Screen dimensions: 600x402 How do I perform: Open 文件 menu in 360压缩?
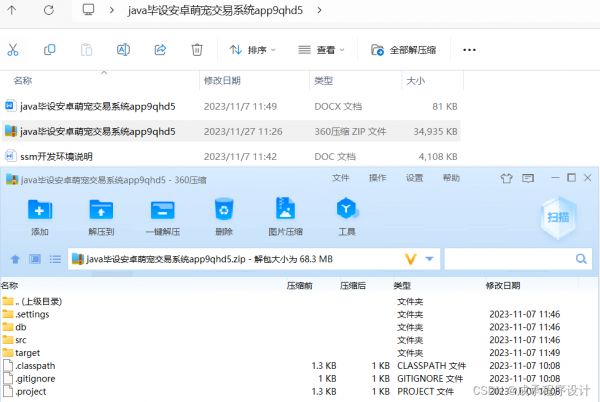pos(341,178)
